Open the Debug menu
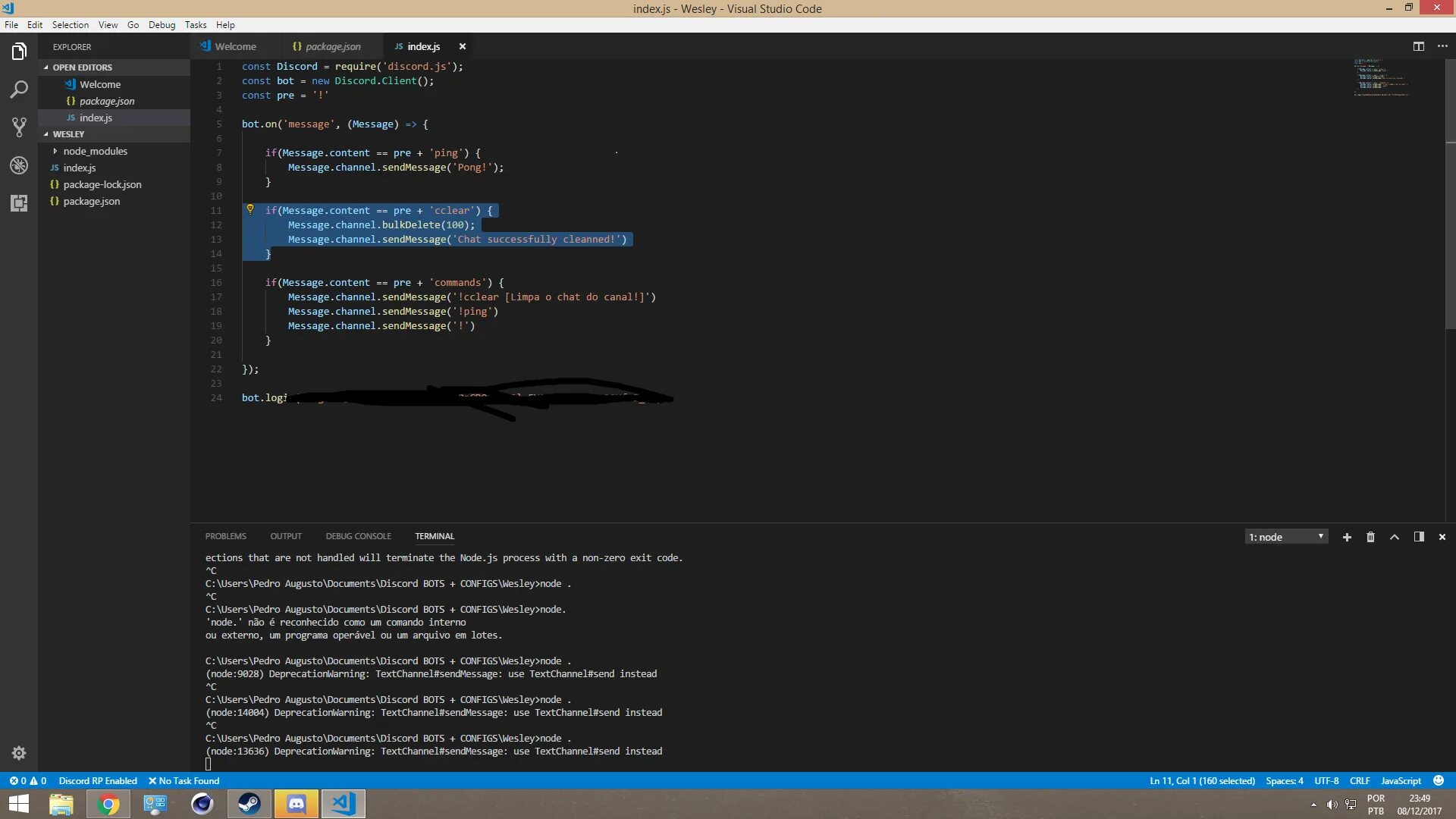 point(162,24)
